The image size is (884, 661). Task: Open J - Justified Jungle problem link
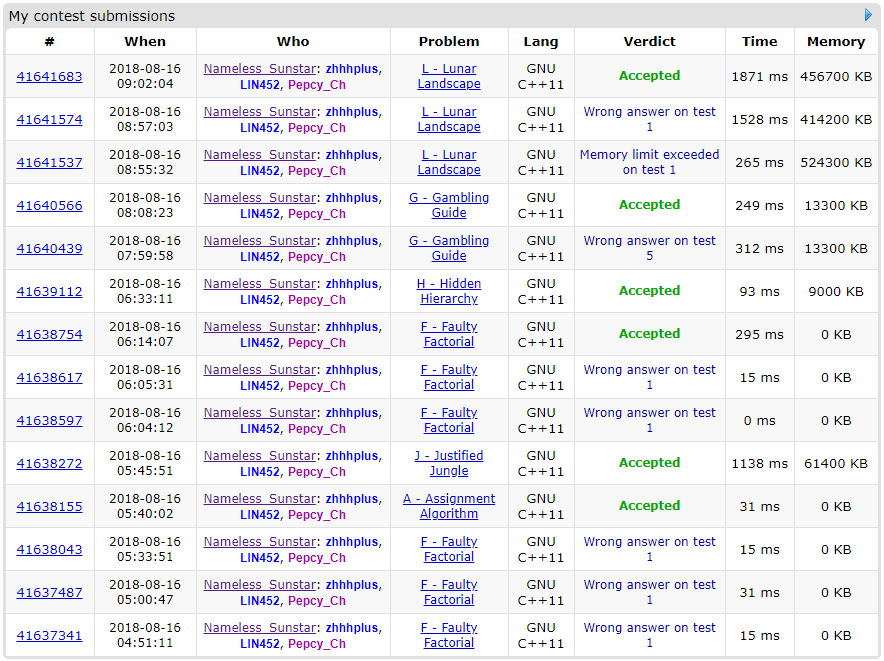(x=449, y=463)
